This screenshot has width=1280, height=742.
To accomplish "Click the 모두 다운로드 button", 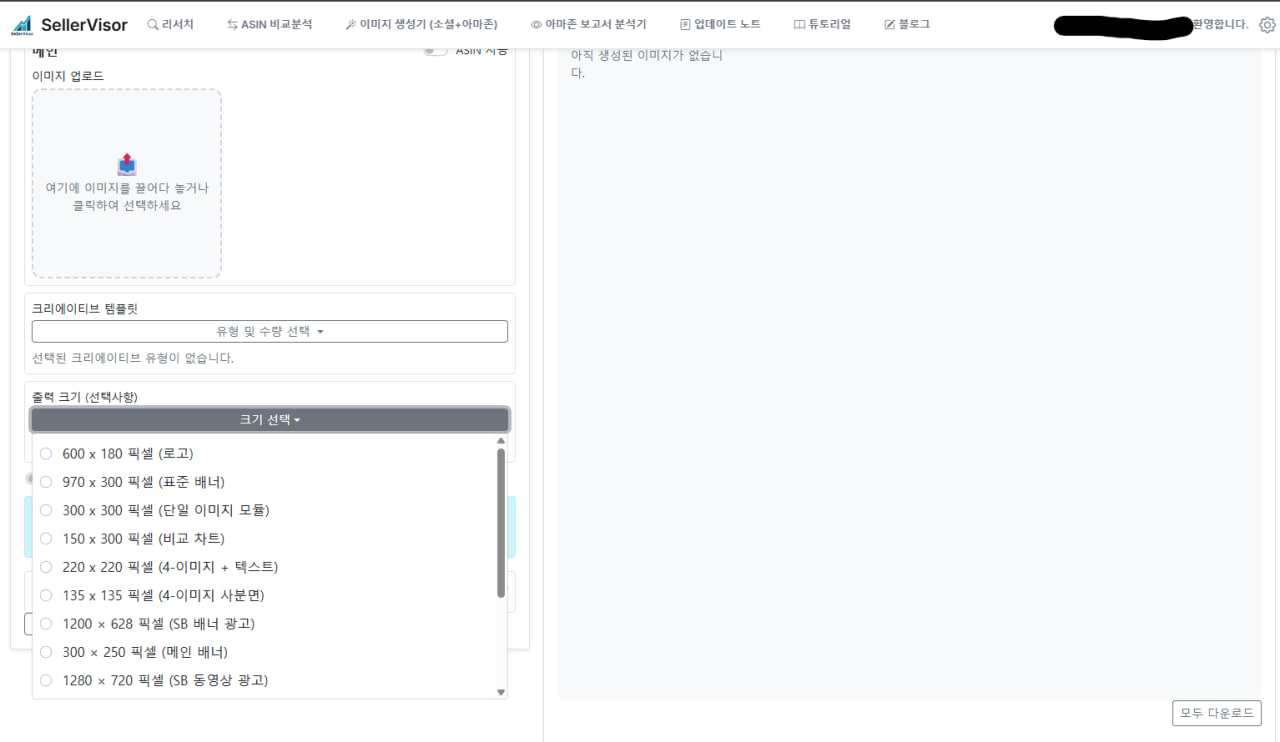I will click(x=1216, y=713).
